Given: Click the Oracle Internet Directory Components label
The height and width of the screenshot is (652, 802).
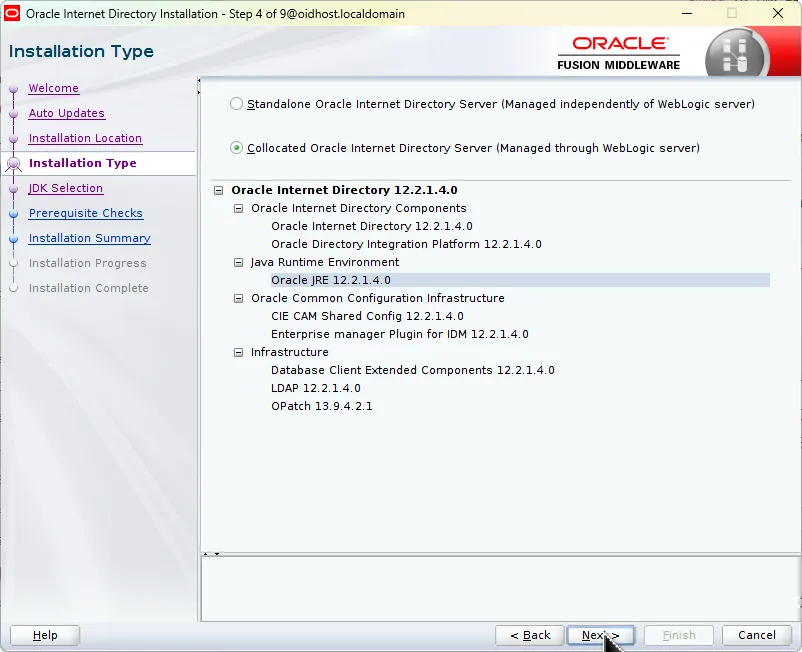Looking at the screenshot, I should 359,209.
